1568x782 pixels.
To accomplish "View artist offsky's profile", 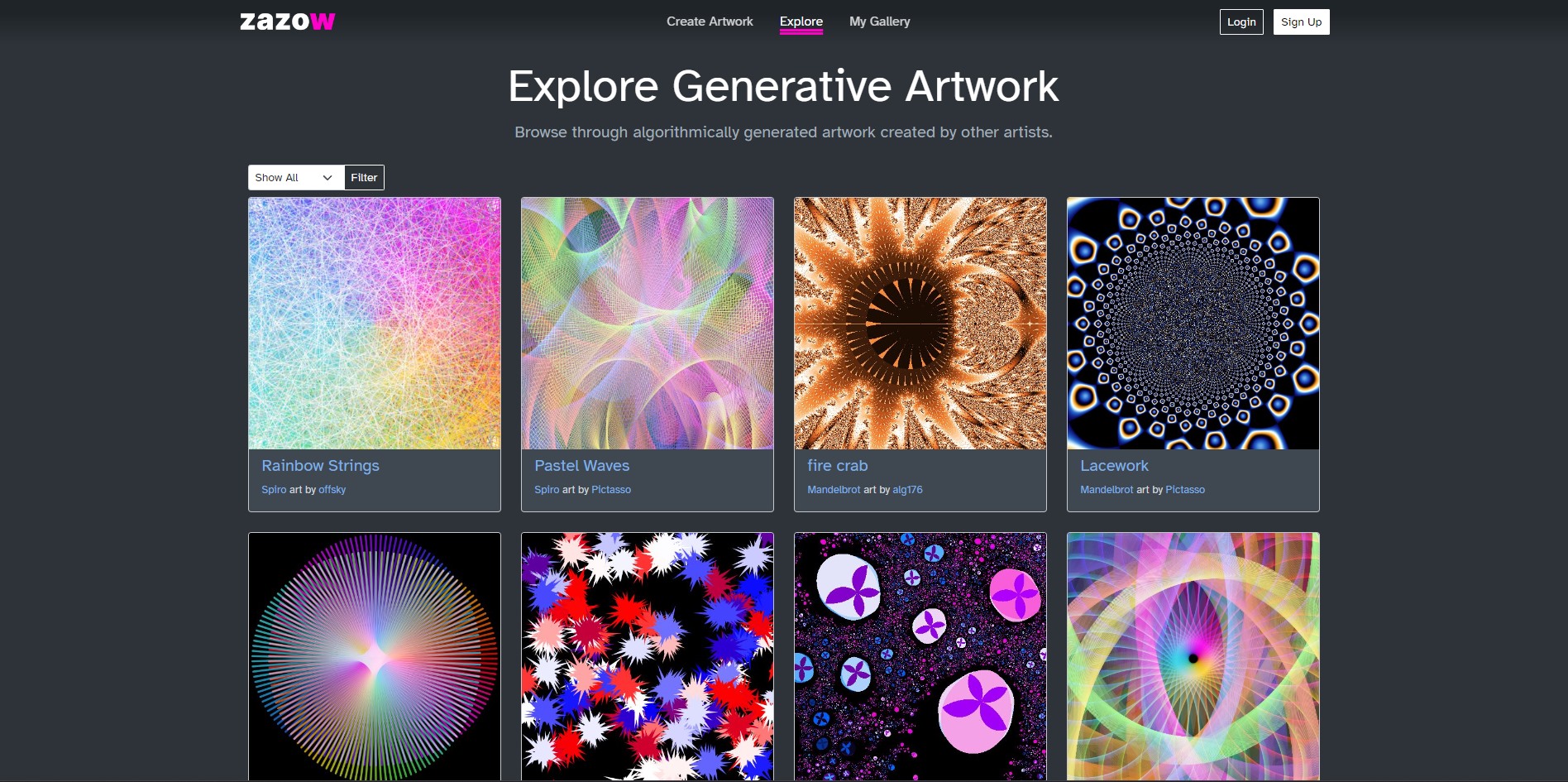I will coord(332,490).
